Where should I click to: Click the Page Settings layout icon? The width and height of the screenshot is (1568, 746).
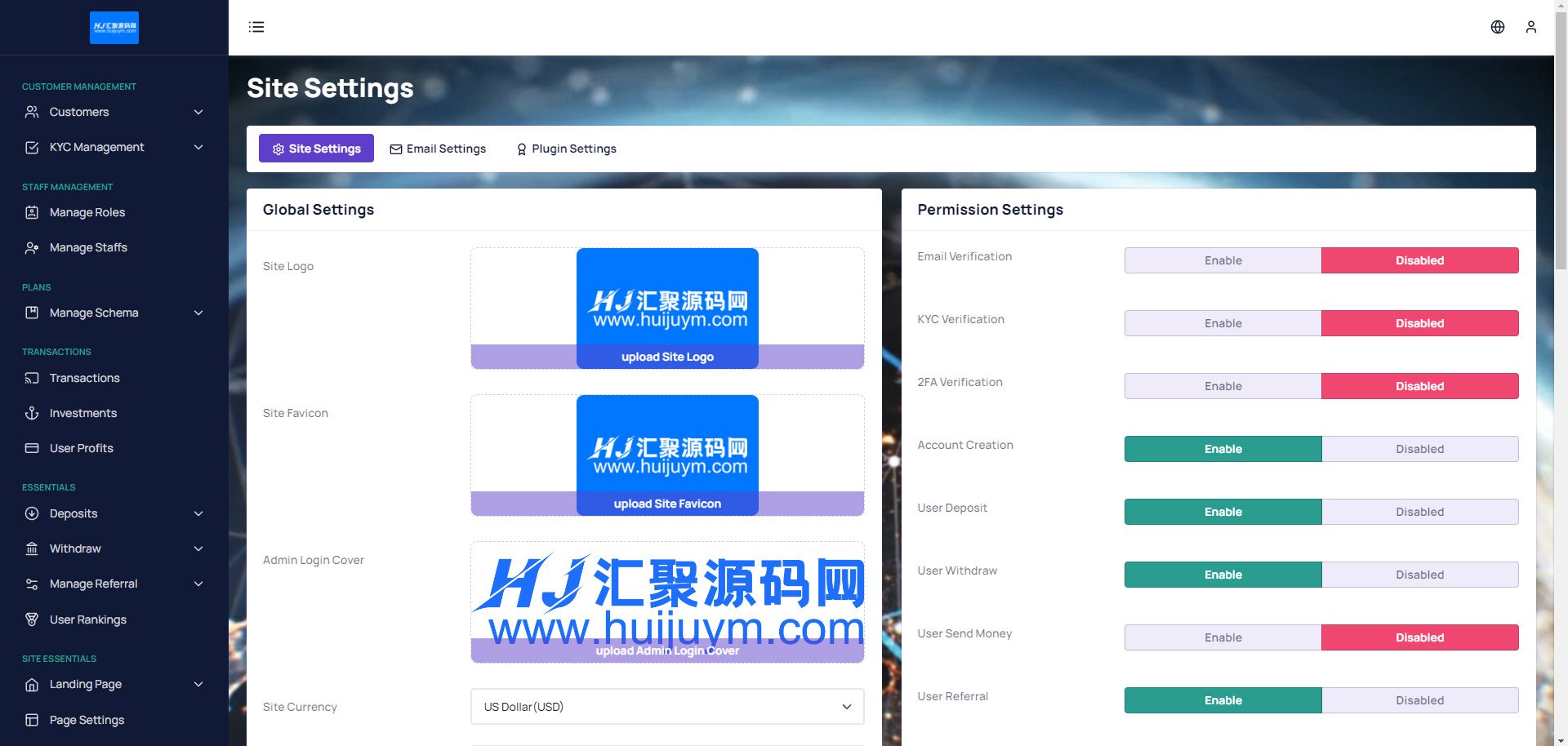point(32,720)
